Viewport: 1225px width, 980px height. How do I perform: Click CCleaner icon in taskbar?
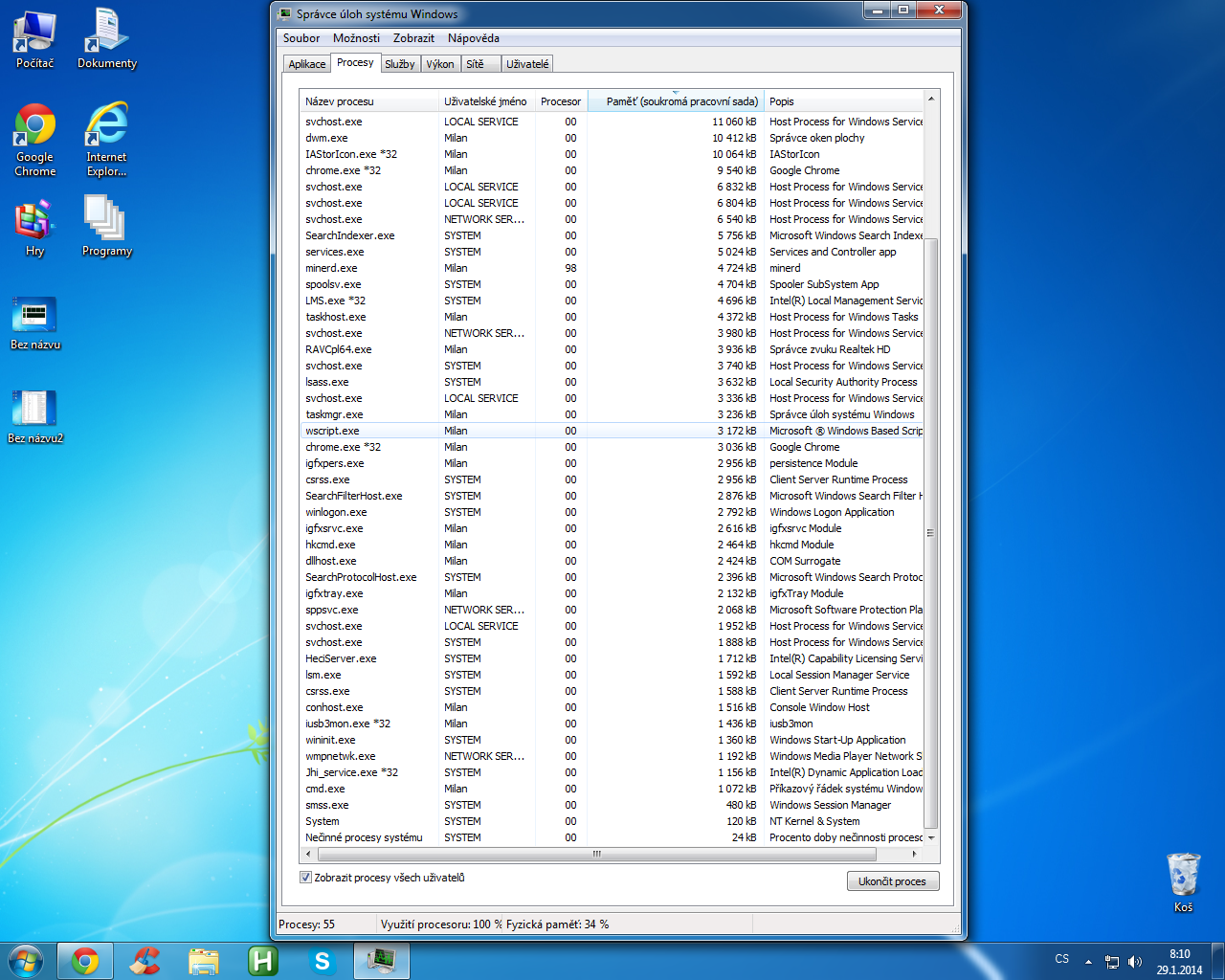pyautogui.click(x=145, y=961)
